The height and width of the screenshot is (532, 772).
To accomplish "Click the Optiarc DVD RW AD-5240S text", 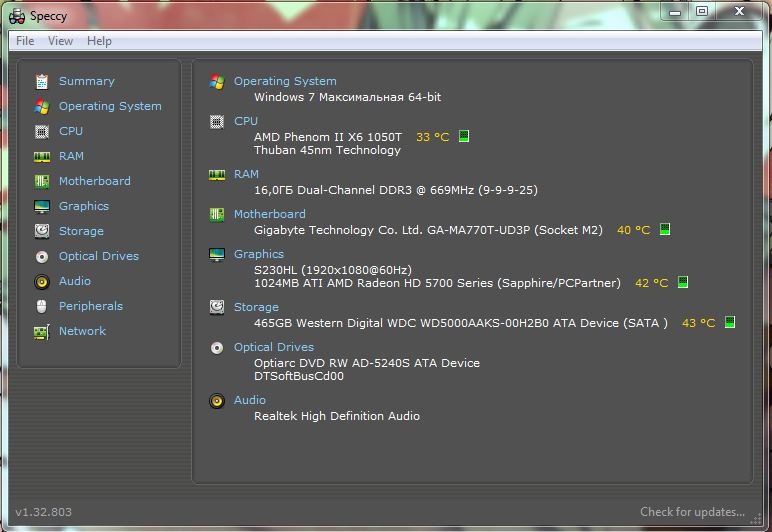I will [x=367, y=363].
